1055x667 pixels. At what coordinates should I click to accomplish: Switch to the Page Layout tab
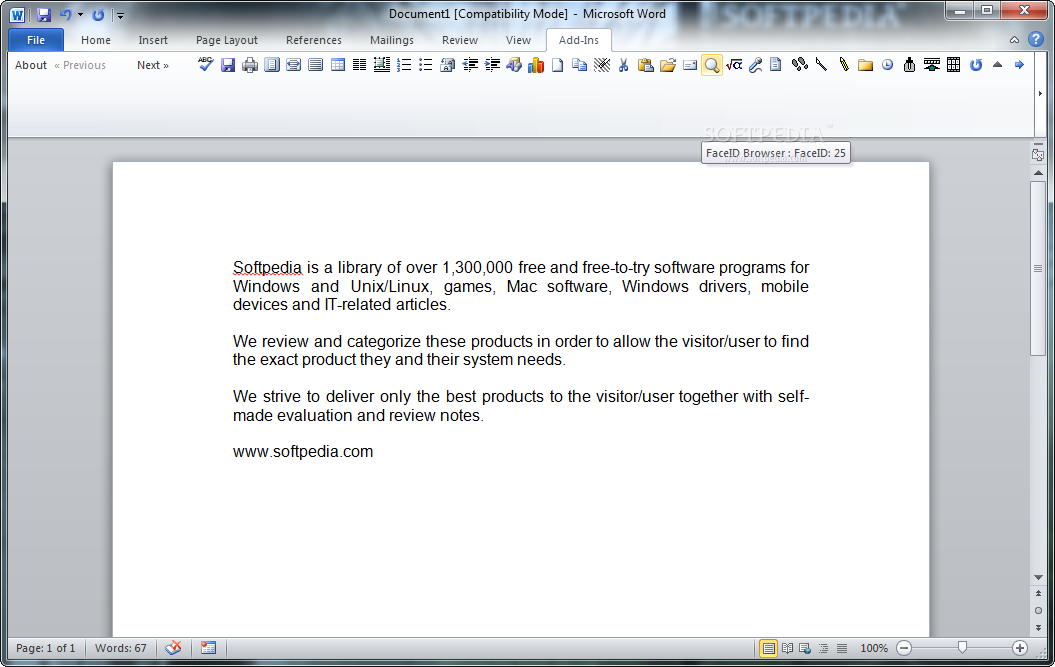227,40
